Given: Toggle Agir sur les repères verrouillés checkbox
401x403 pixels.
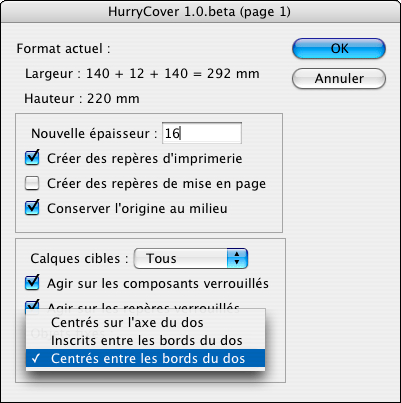Looking at the screenshot, I should pos(32,305).
